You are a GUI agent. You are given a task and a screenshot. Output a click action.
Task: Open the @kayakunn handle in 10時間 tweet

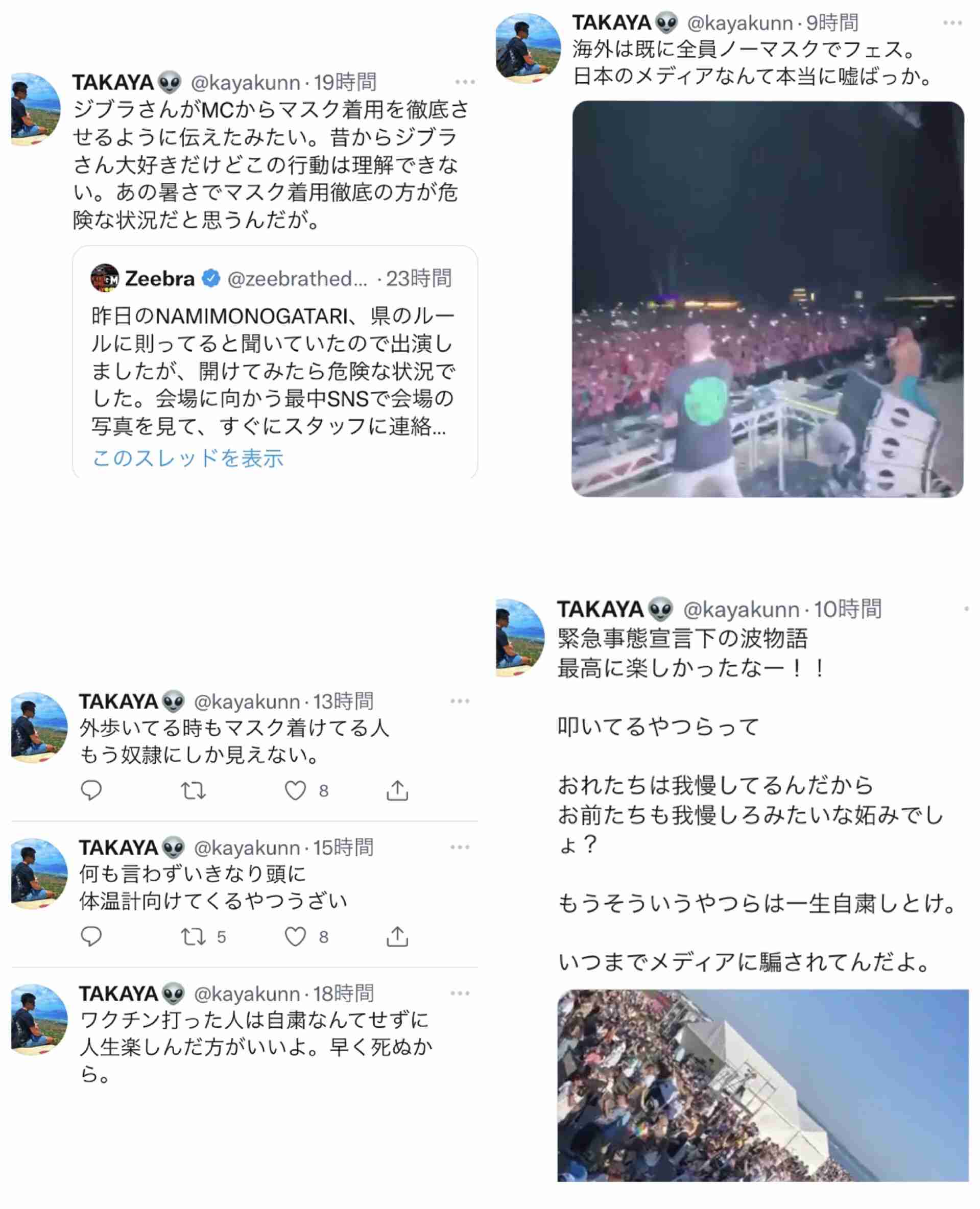741,610
